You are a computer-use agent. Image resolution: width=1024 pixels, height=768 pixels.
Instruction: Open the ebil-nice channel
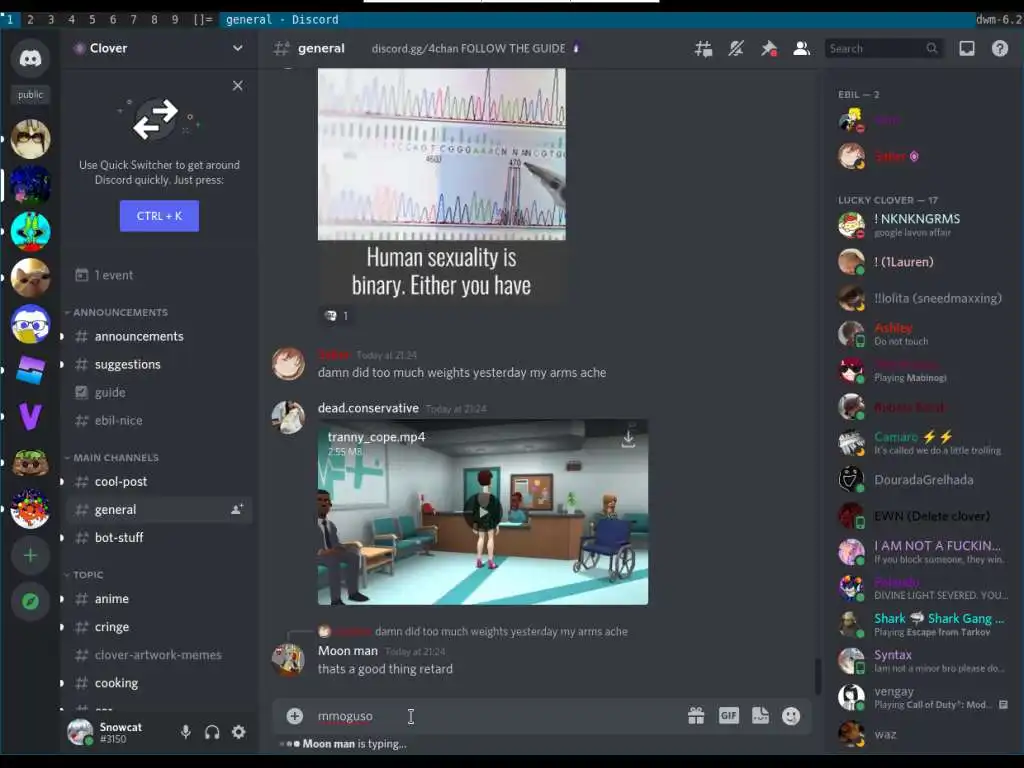pos(159,421)
